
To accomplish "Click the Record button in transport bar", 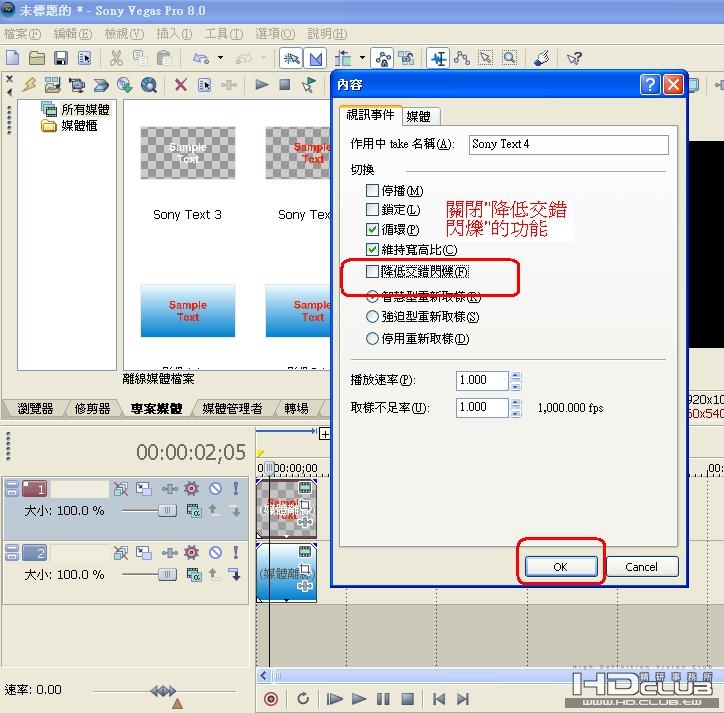I will coord(271,699).
